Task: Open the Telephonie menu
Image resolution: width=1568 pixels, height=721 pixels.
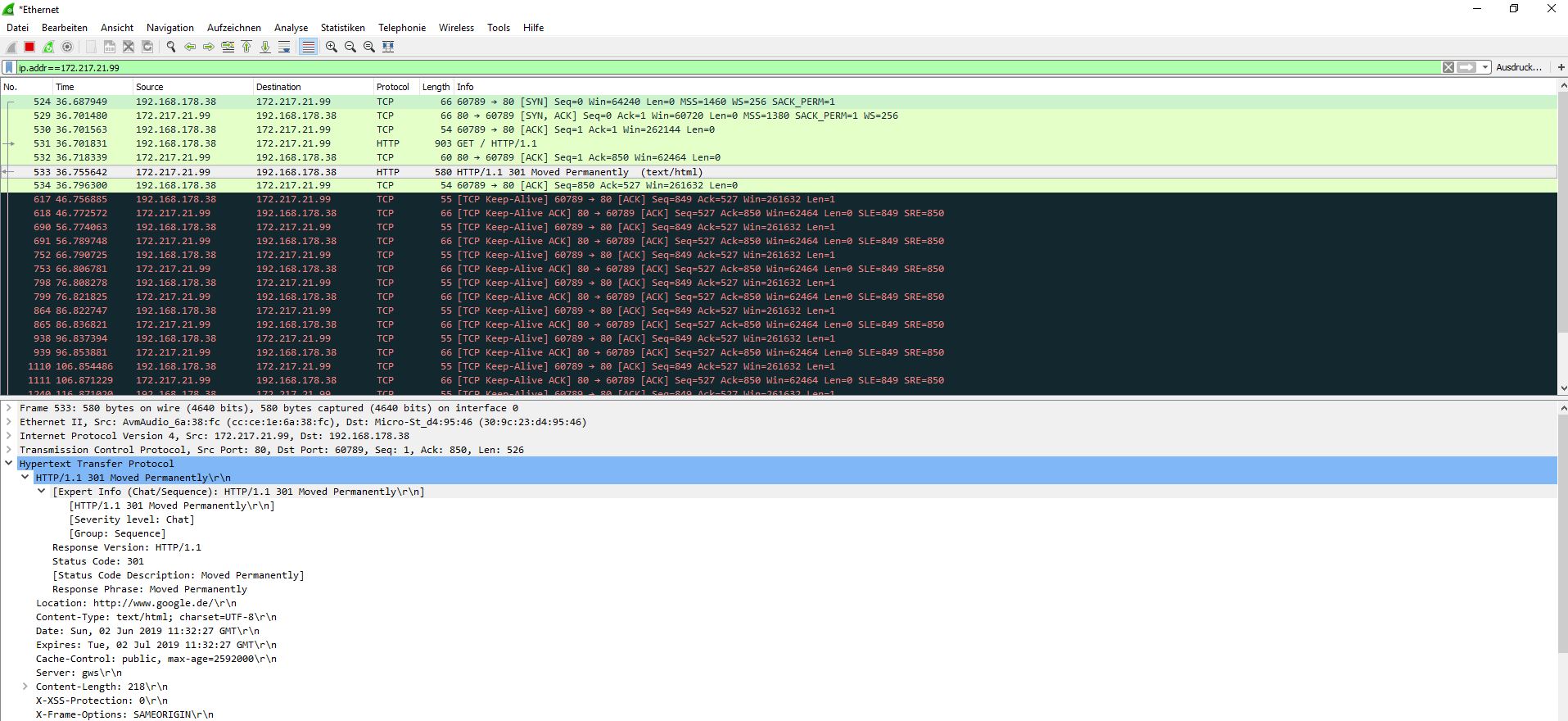Action: (x=402, y=28)
